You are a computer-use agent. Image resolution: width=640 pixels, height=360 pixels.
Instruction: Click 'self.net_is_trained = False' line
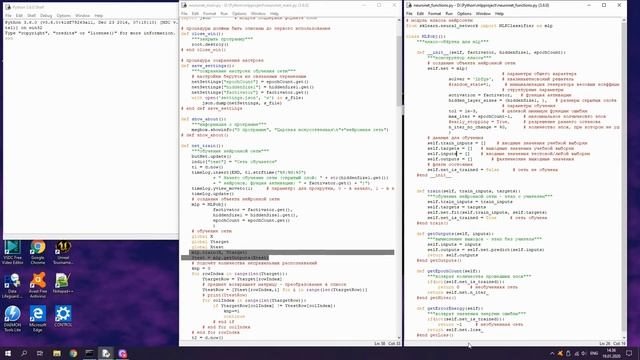(x=463, y=170)
